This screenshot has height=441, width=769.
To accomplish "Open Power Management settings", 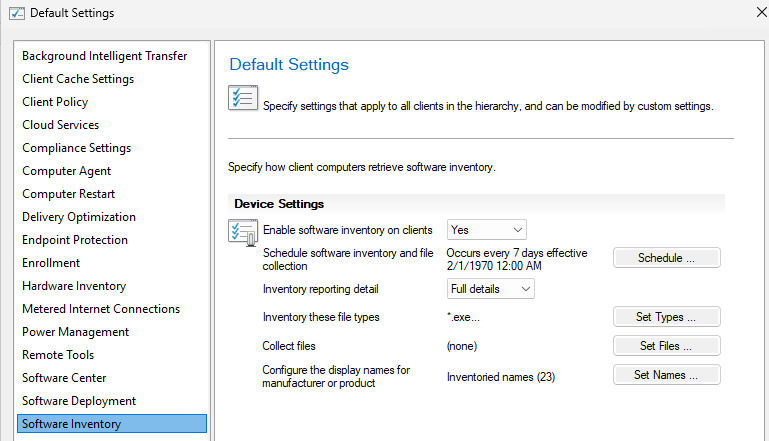I will tap(75, 332).
